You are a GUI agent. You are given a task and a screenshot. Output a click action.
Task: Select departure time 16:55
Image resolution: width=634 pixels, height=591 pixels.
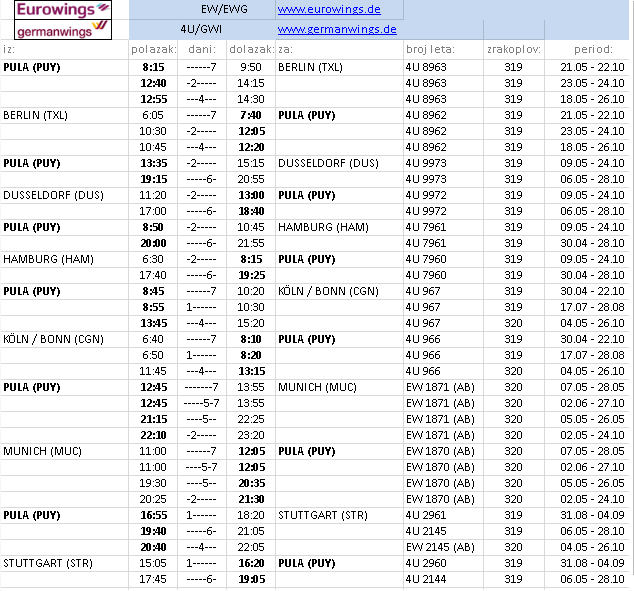coord(153,515)
